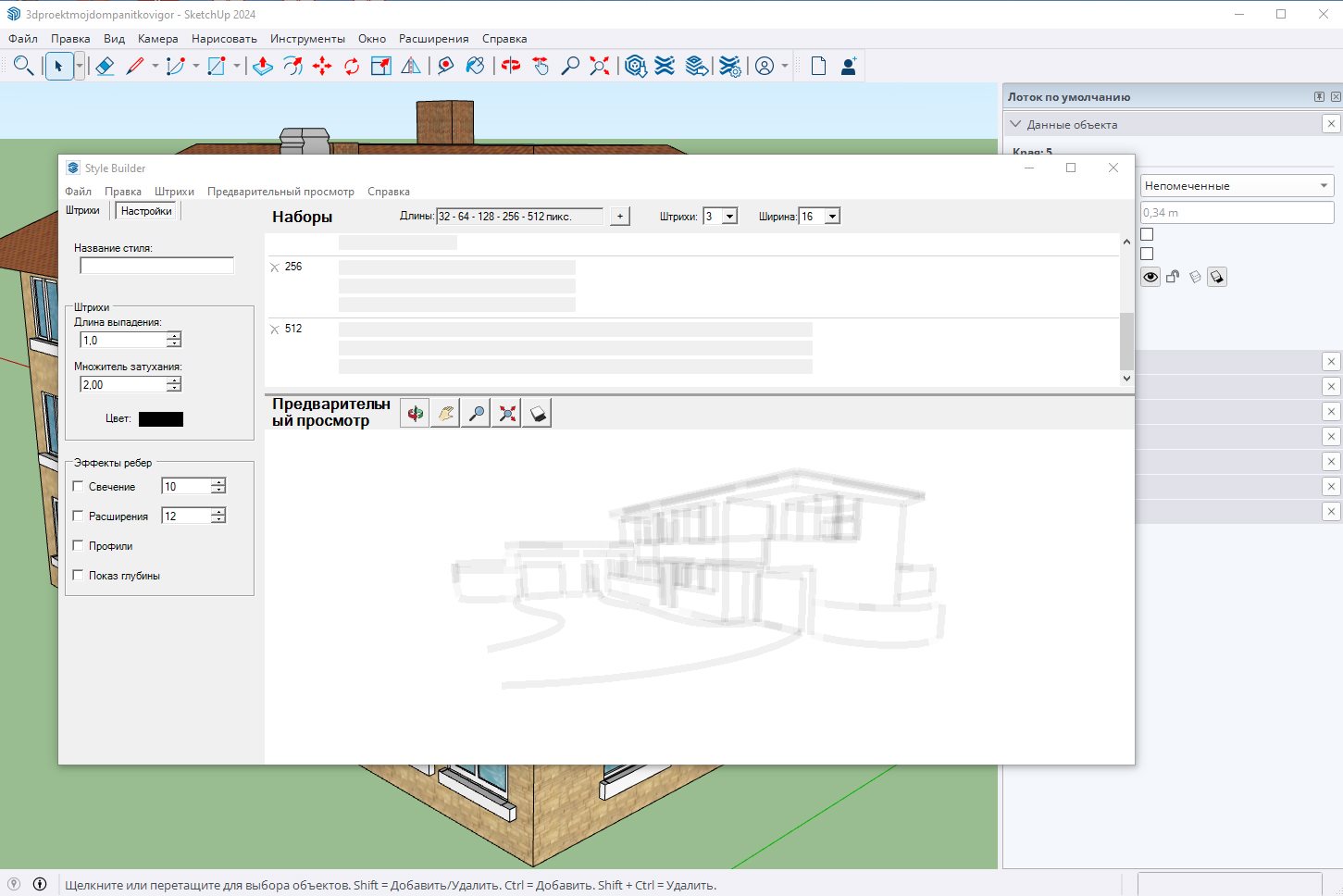Open the black Цвет color swatch
Image resolution: width=1343 pixels, height=896 pixels.
tap(161, 419)
